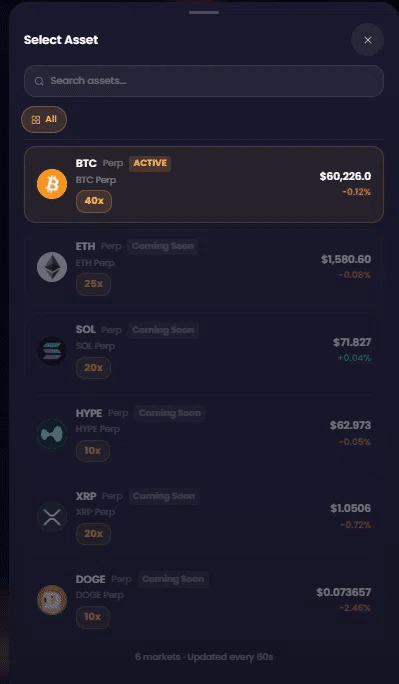Click the Dogecoin icon
399x684 pixels.
pos(52,600)
